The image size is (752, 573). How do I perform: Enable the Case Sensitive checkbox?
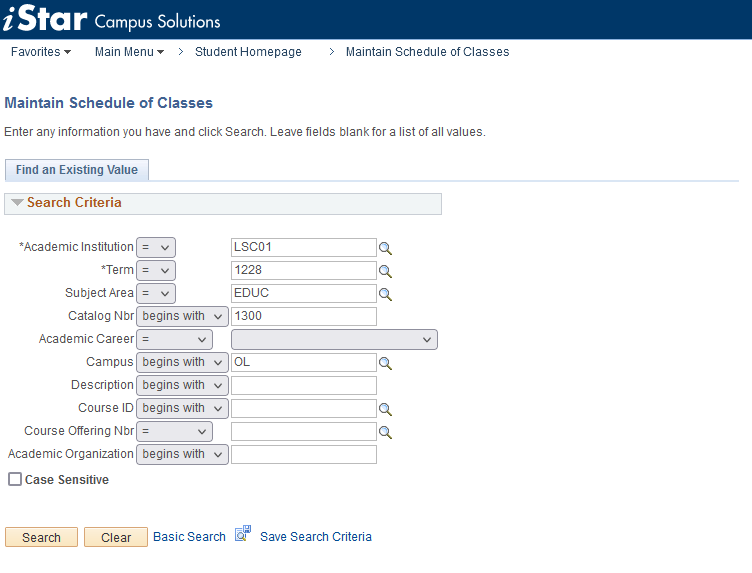click(x=15, y=480)
